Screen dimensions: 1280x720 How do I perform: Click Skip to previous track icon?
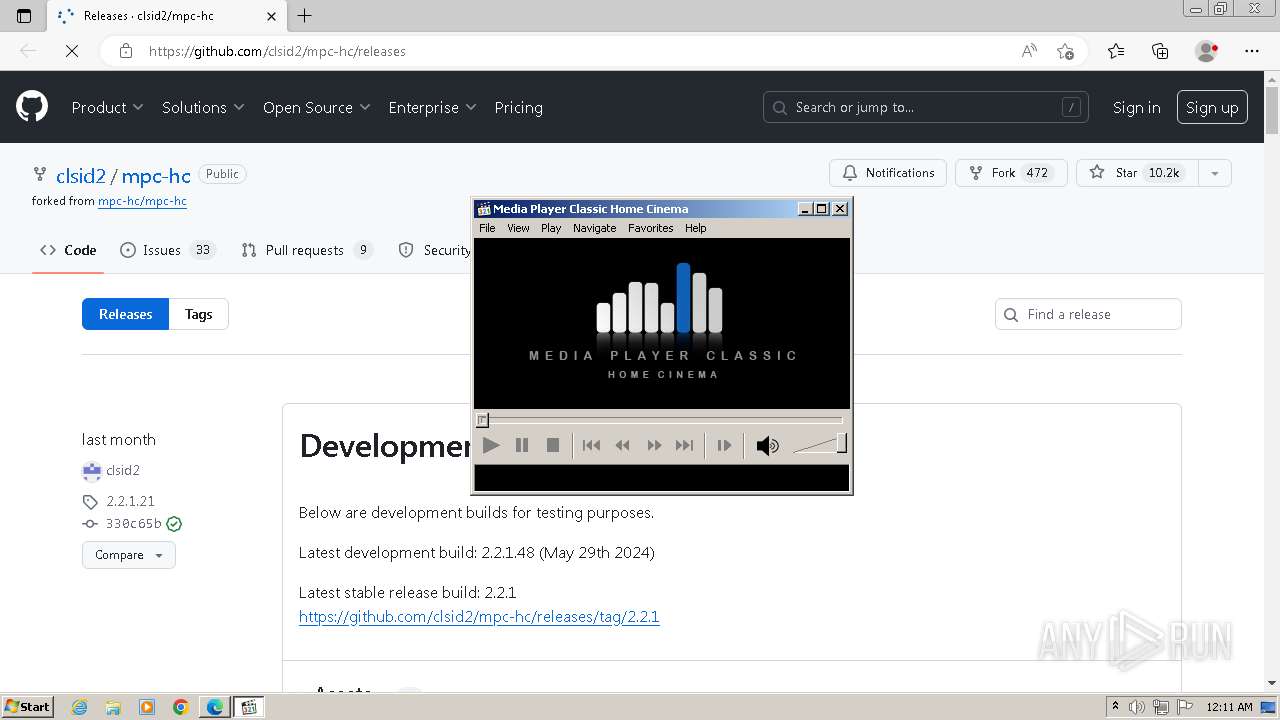coord(591,445)
